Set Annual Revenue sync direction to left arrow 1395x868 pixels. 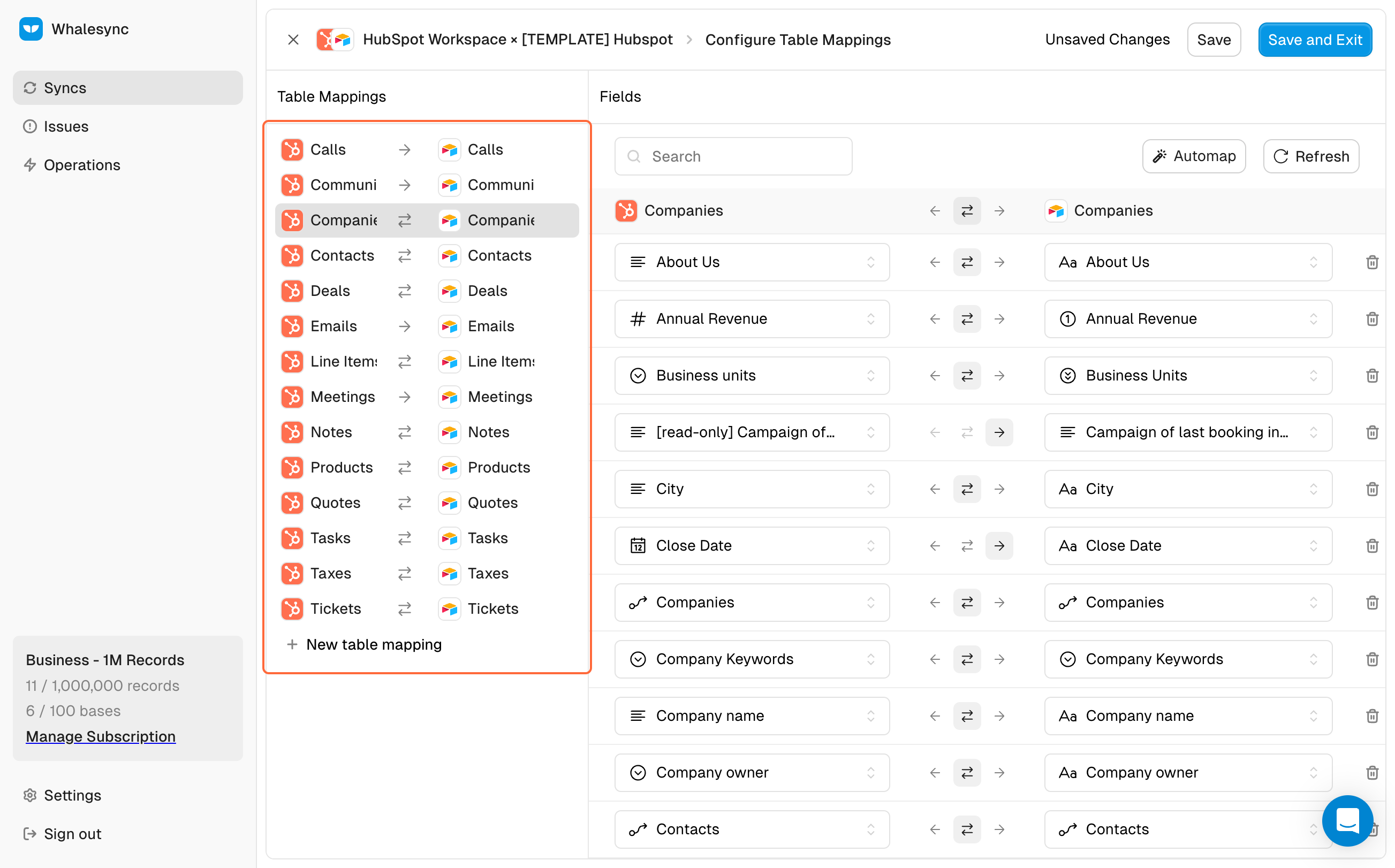935,319
